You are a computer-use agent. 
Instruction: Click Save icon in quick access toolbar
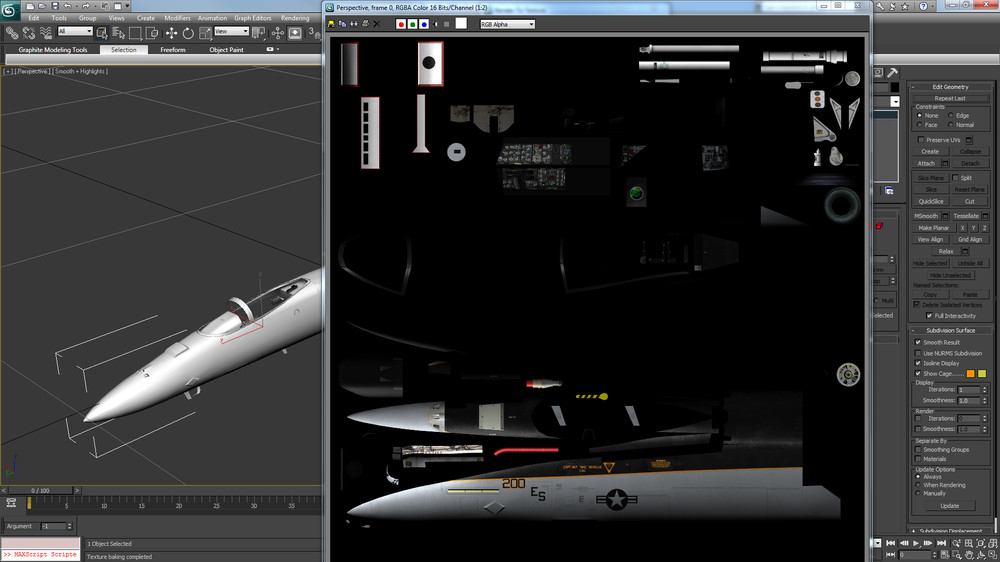[x=53, y=6]
